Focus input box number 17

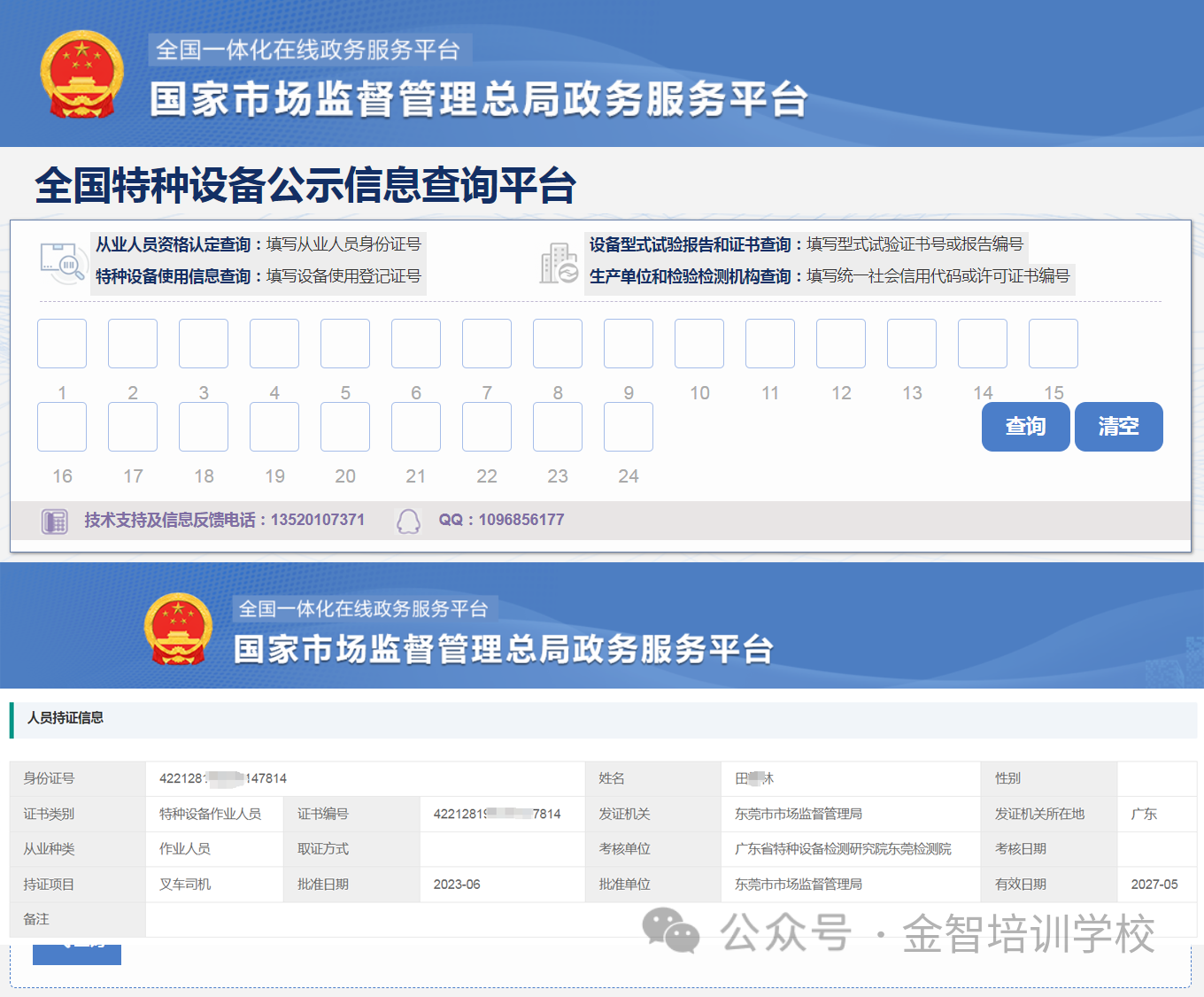point(133,427)
